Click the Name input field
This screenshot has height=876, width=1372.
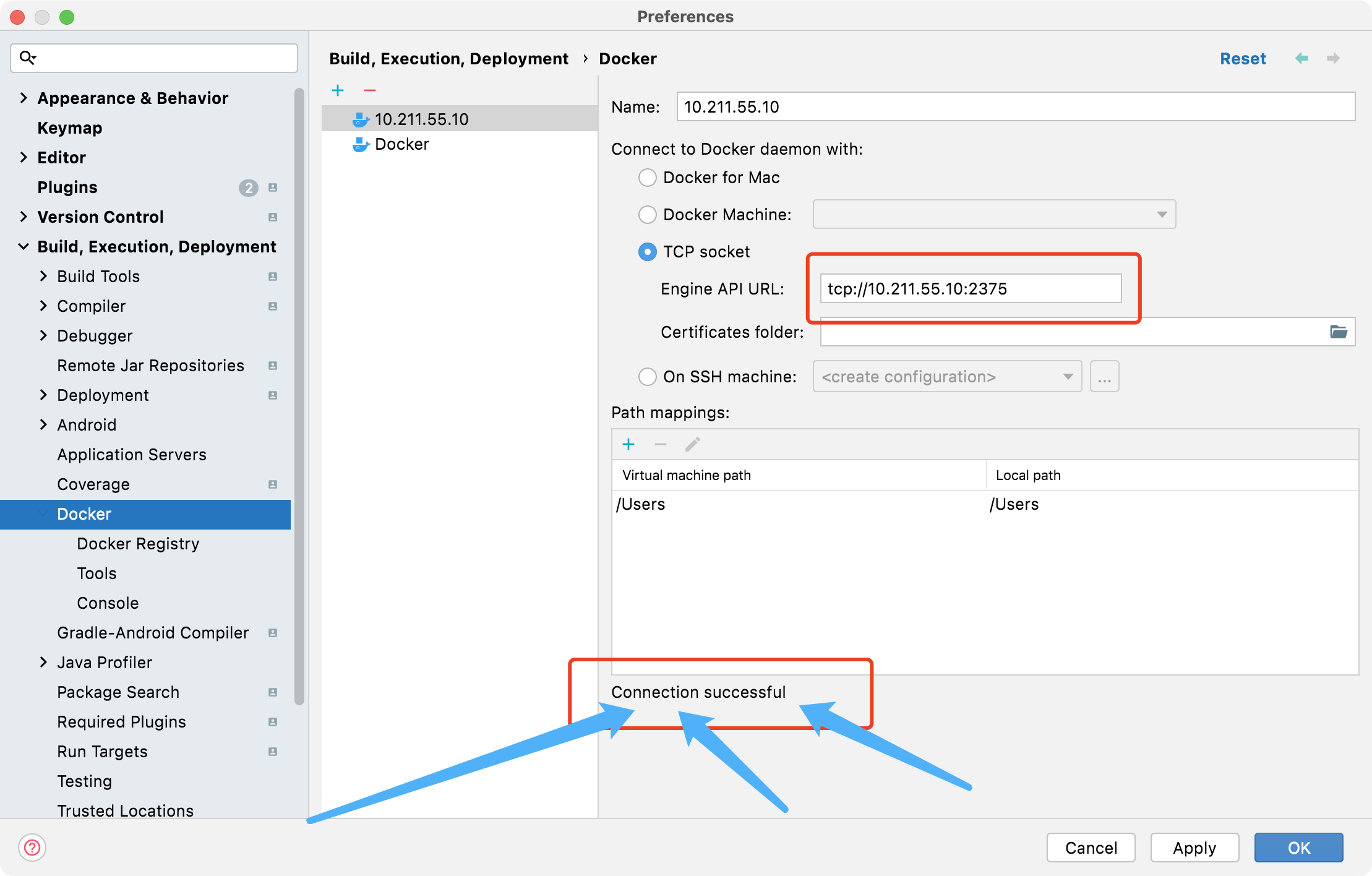[x=1016, y=106]
